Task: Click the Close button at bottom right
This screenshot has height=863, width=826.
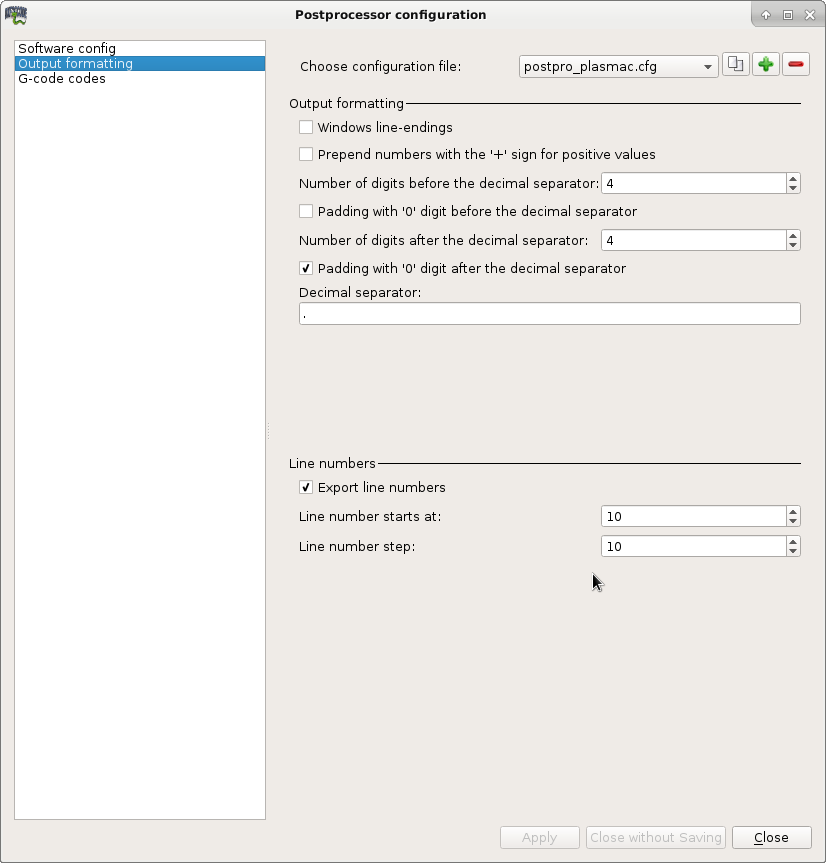Action: point(772,837)
